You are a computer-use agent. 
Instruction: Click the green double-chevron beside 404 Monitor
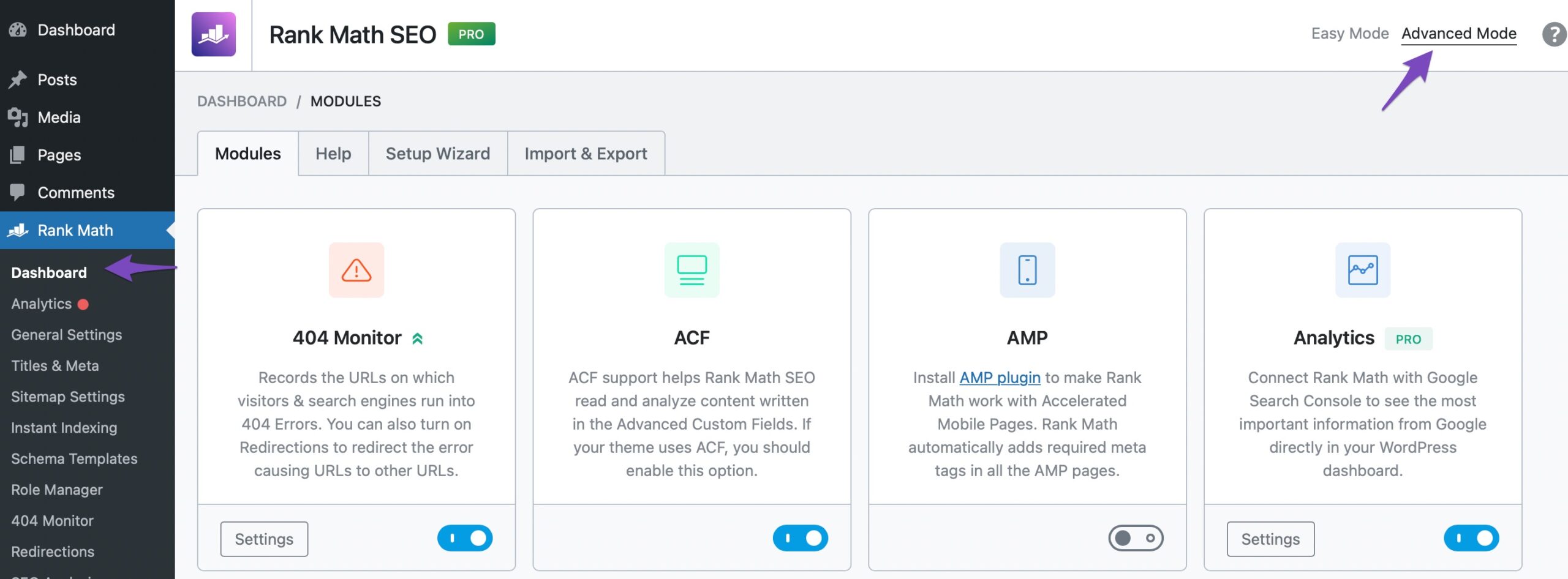(x=418, y=338)
